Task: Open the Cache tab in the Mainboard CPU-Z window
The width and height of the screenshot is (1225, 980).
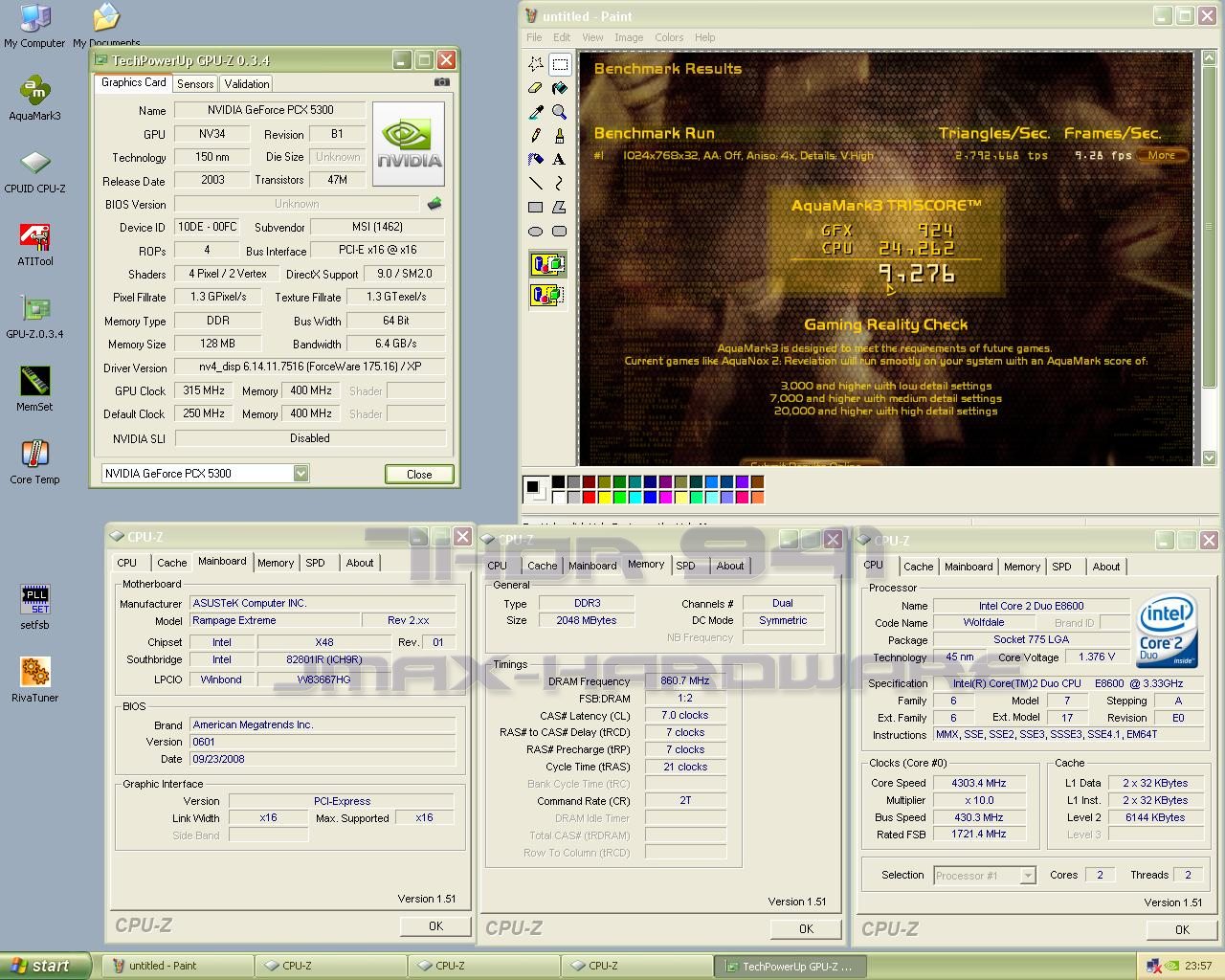Action: pyautogui.click(x=172, y=563)
